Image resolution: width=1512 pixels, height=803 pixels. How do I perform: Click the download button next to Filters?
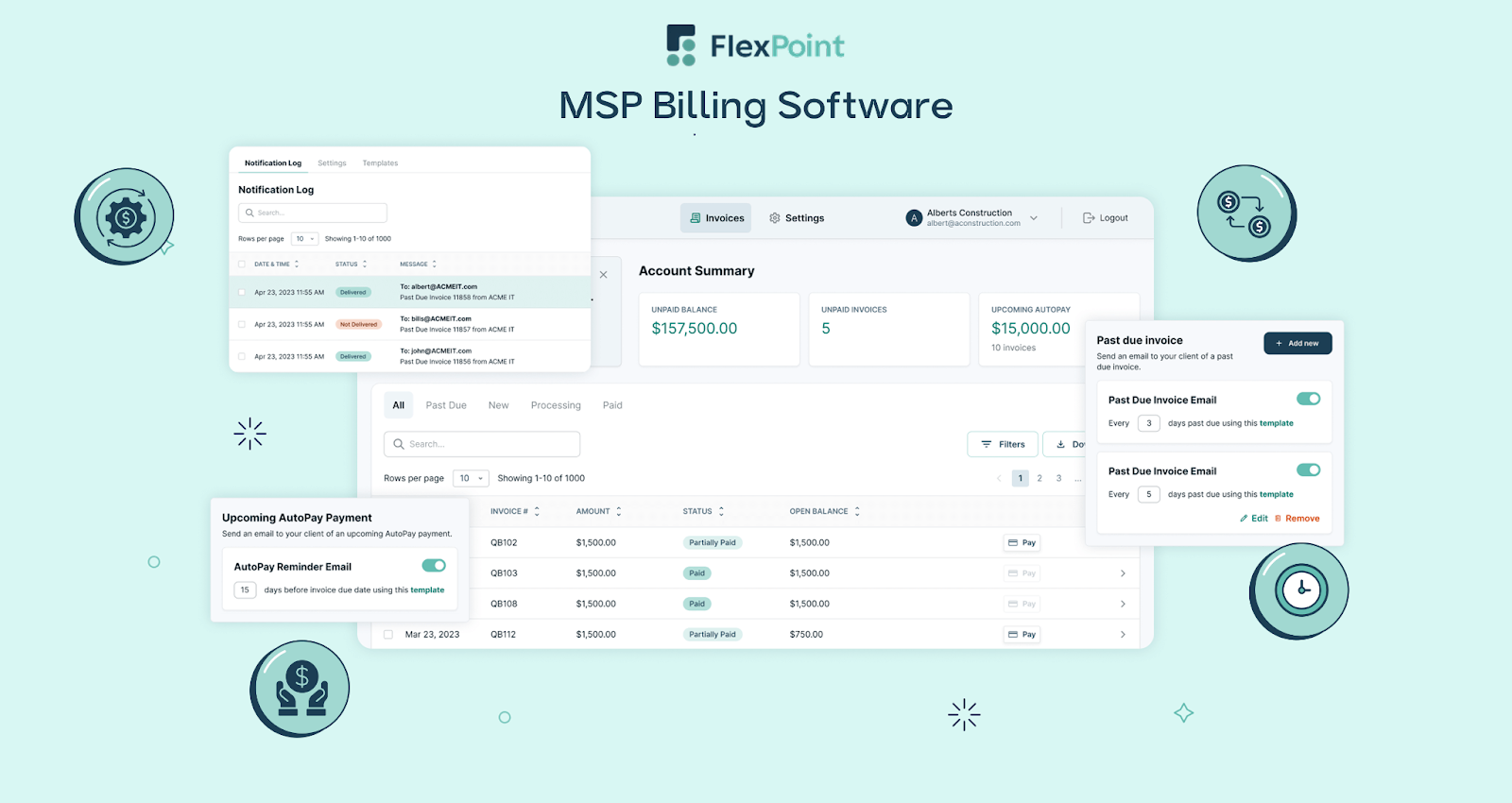point(1065,444)
